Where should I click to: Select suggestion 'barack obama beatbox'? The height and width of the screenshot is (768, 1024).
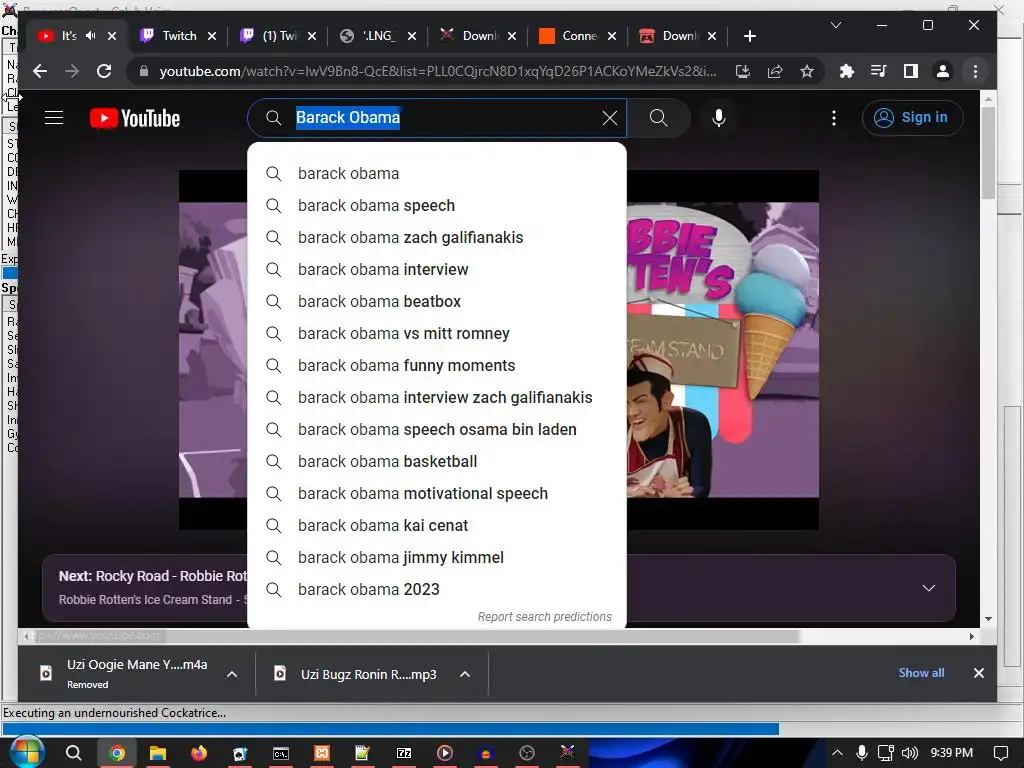[436, 302]
